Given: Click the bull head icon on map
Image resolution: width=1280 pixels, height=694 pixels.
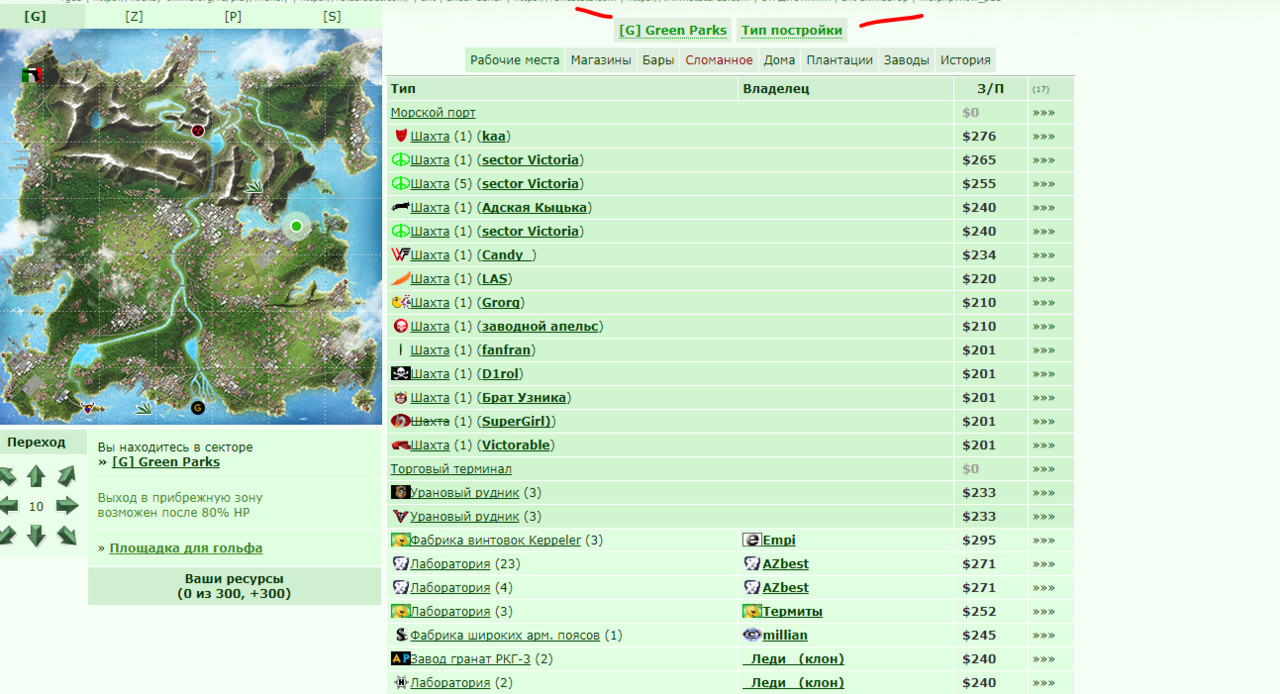Looking at the screenshot, I should [88, 407].
